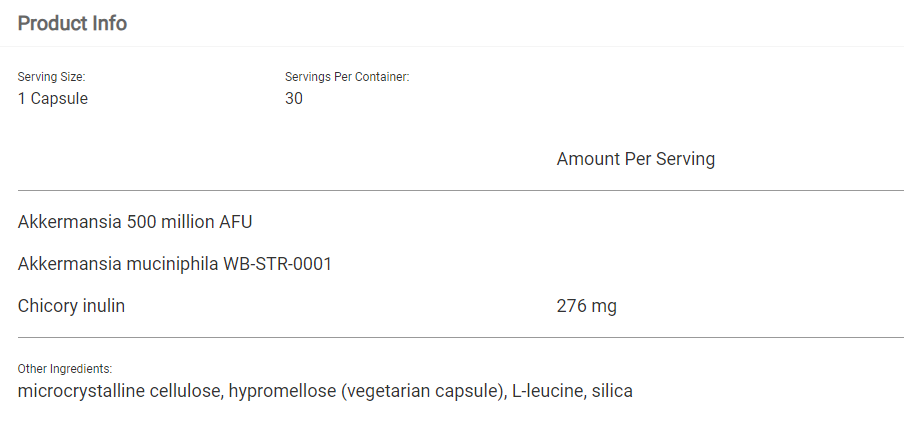
Task: Click the divider line above Other Ingredients
Action: tap(460, 338)
